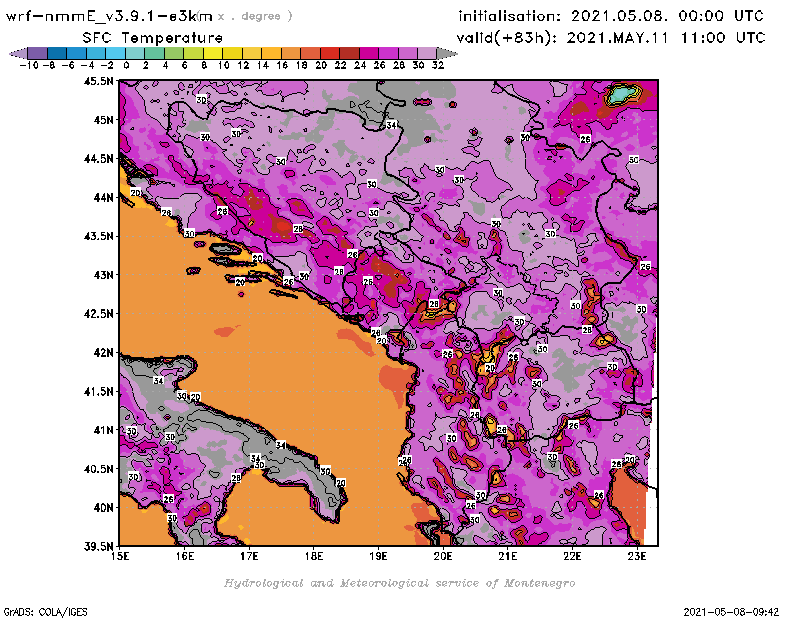The image size is (800, 618).
Task: Click the 'SFC Temperature' legend title
Action: tap(153, 38)
